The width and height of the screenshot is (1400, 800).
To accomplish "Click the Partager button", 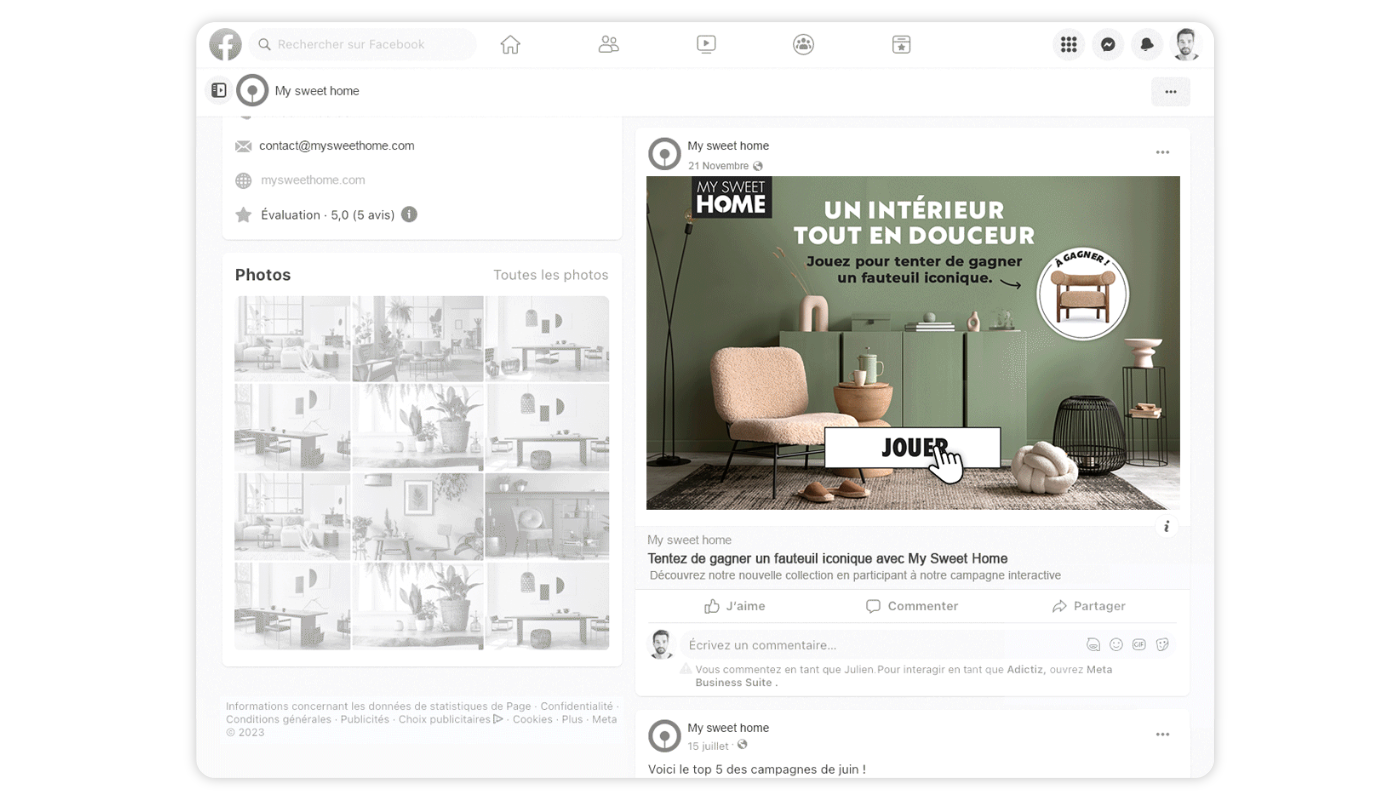I will pos(1088,606).
